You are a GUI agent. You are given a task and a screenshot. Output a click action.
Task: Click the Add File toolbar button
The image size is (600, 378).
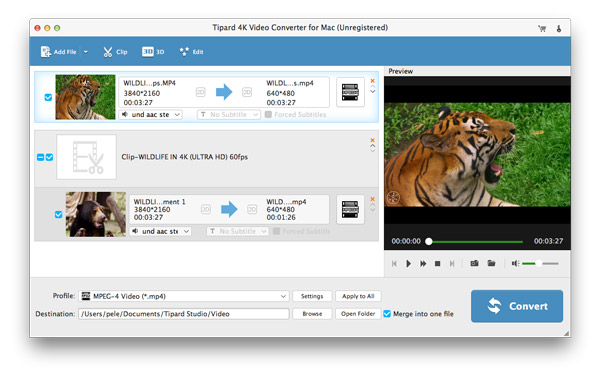click(58, 52)
